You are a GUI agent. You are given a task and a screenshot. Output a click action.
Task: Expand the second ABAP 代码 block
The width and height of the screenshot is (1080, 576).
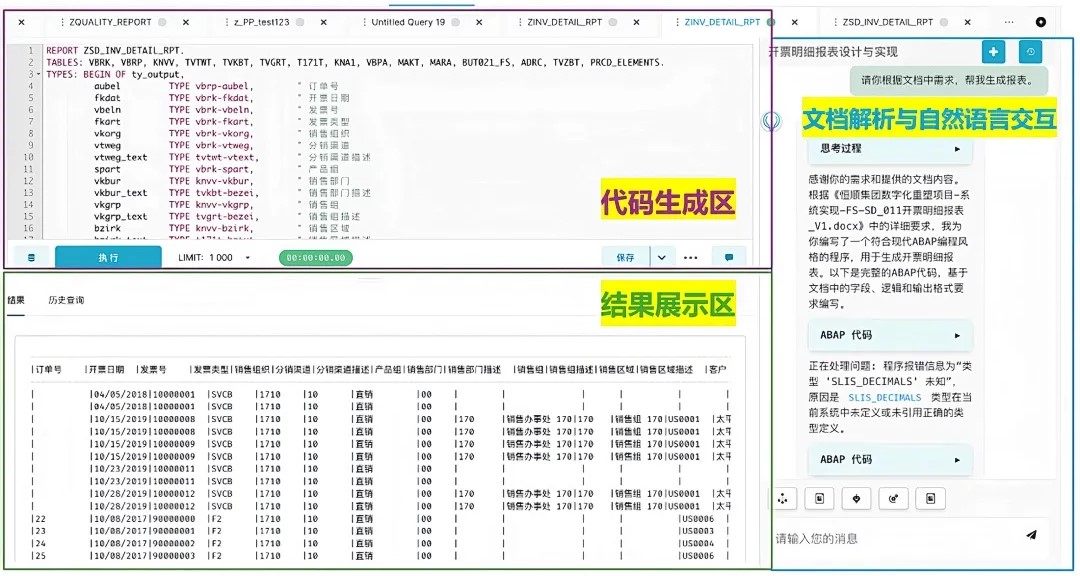[x=889, y=460]
